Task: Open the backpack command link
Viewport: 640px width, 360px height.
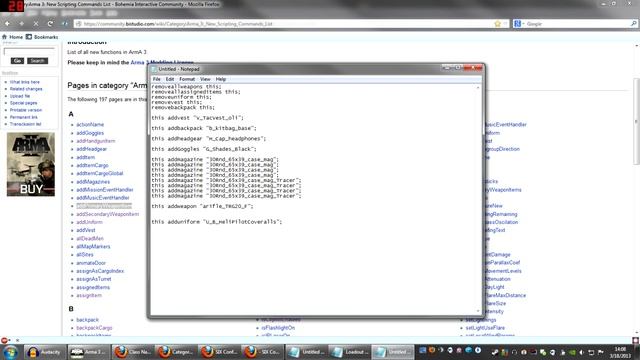Action: (x=87, y=320)
